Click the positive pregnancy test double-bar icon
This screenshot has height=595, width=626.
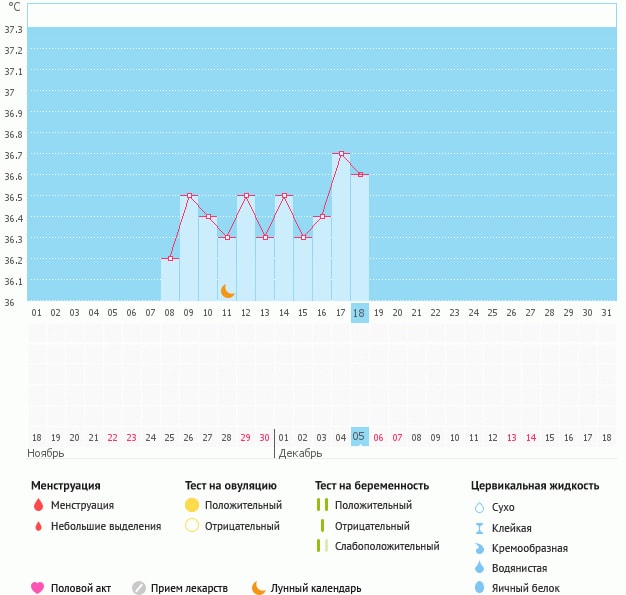click(x=321, y=506)
